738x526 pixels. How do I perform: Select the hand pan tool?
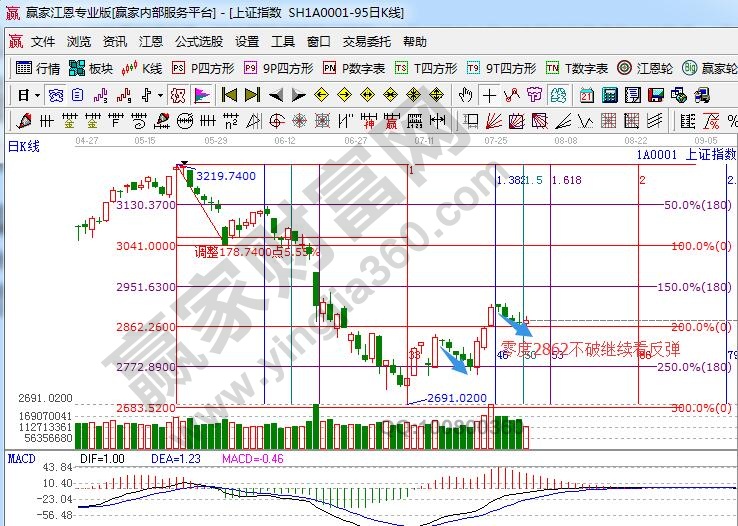point(465,96)
